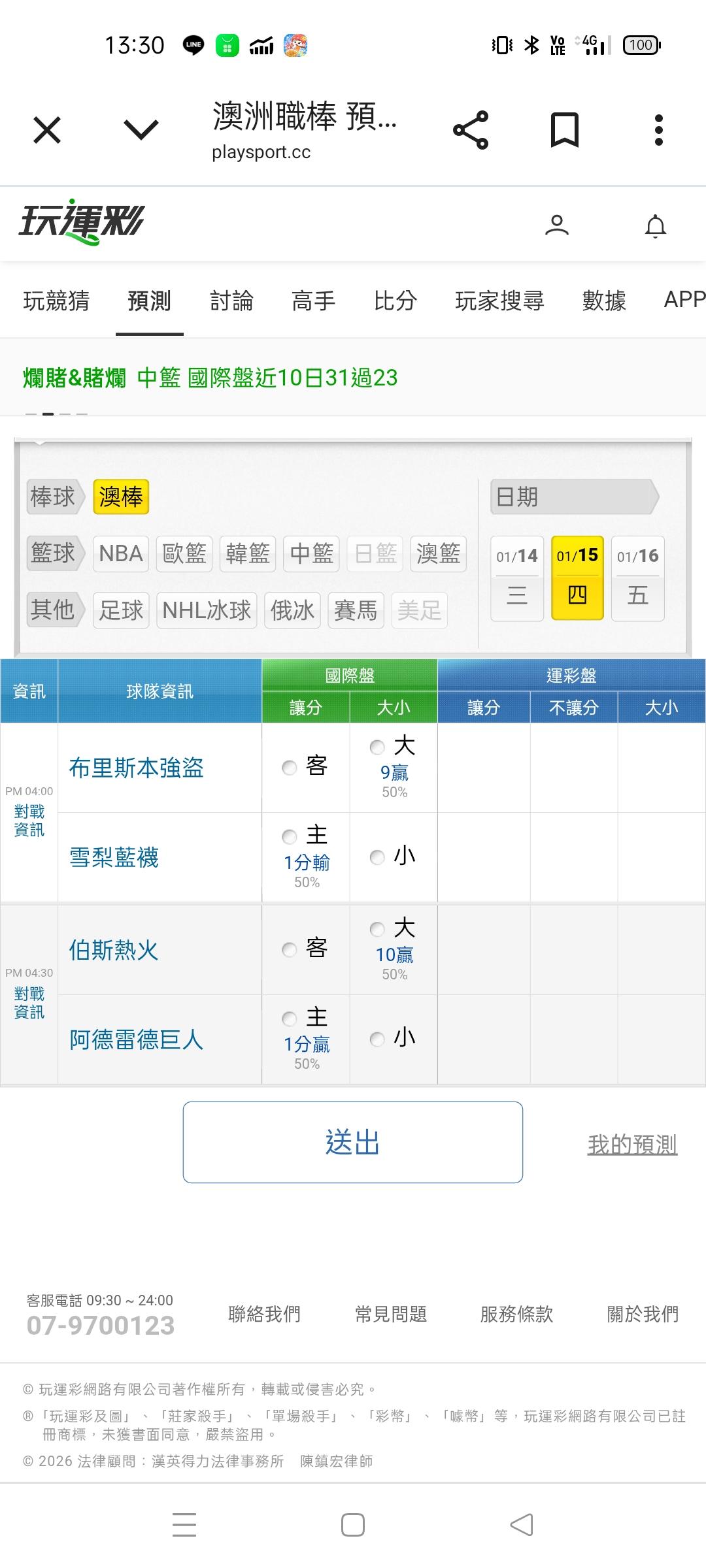The image size is (706, 1568).
Task: Select 客 radio for 伯斯熱火
Action: (290, 949)
